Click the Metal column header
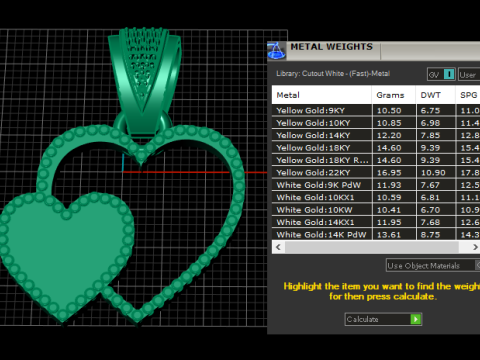This screenshot has height=360, width=480. point(322,95)
